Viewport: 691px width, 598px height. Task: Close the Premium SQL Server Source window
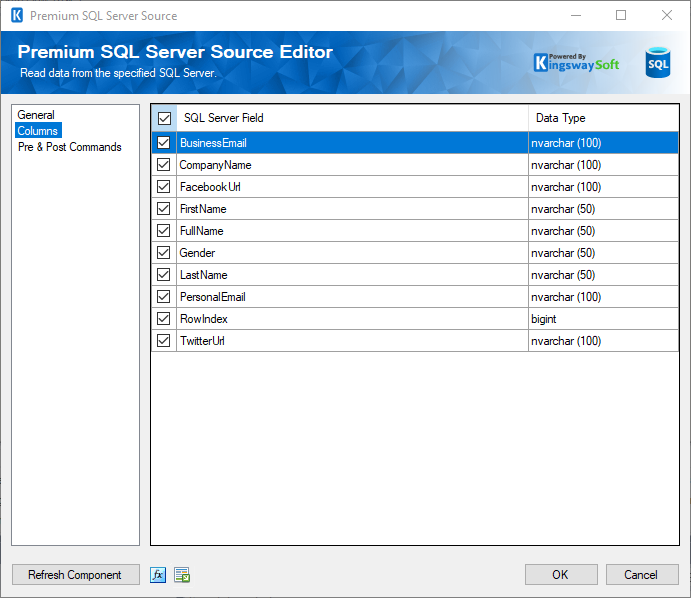pos(667,15)
